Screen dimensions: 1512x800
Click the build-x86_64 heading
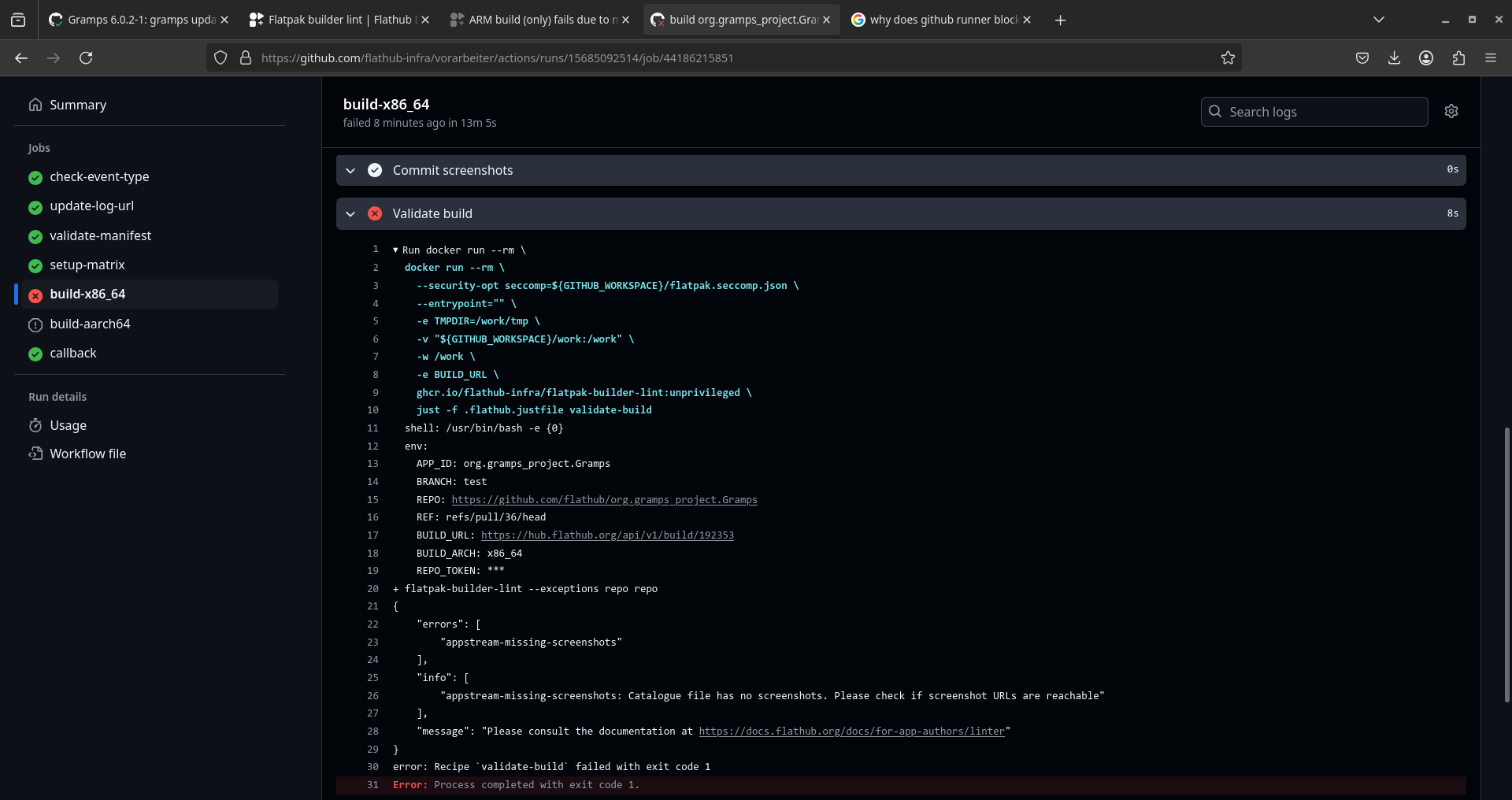coord(386,105)
